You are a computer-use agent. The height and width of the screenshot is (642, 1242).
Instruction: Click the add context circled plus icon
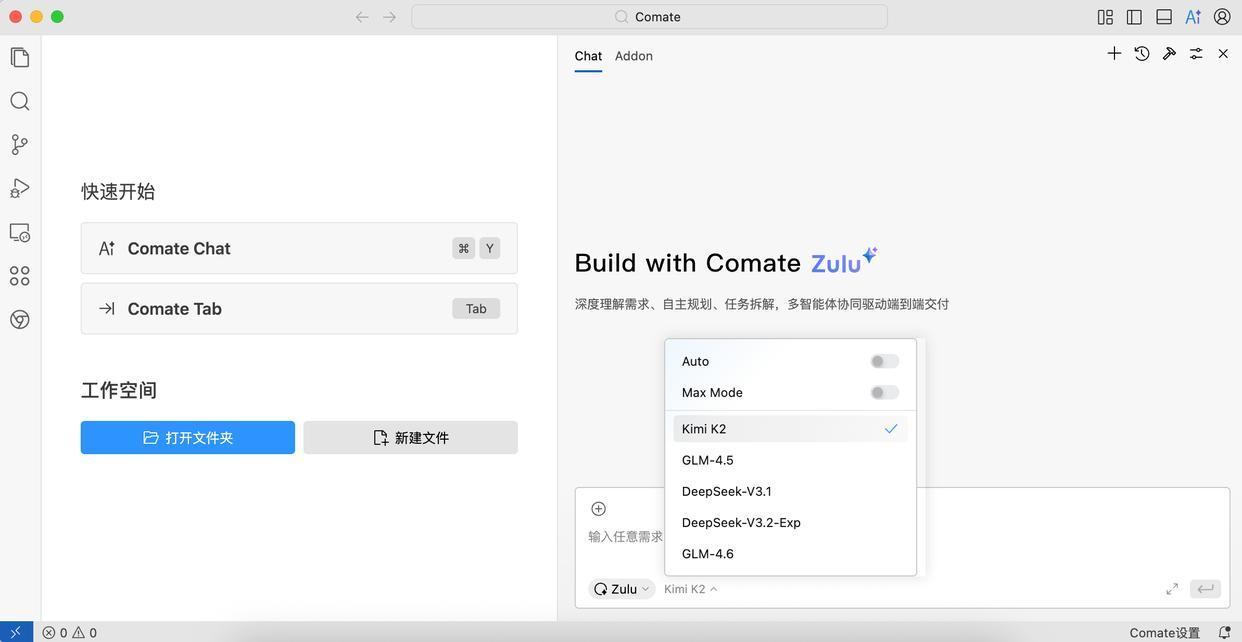click(x=598, y=509)
